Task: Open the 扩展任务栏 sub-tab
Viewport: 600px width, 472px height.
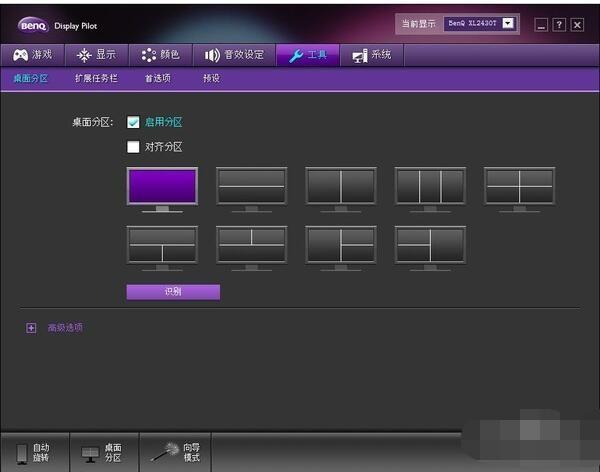Action: tap(96, 78)
